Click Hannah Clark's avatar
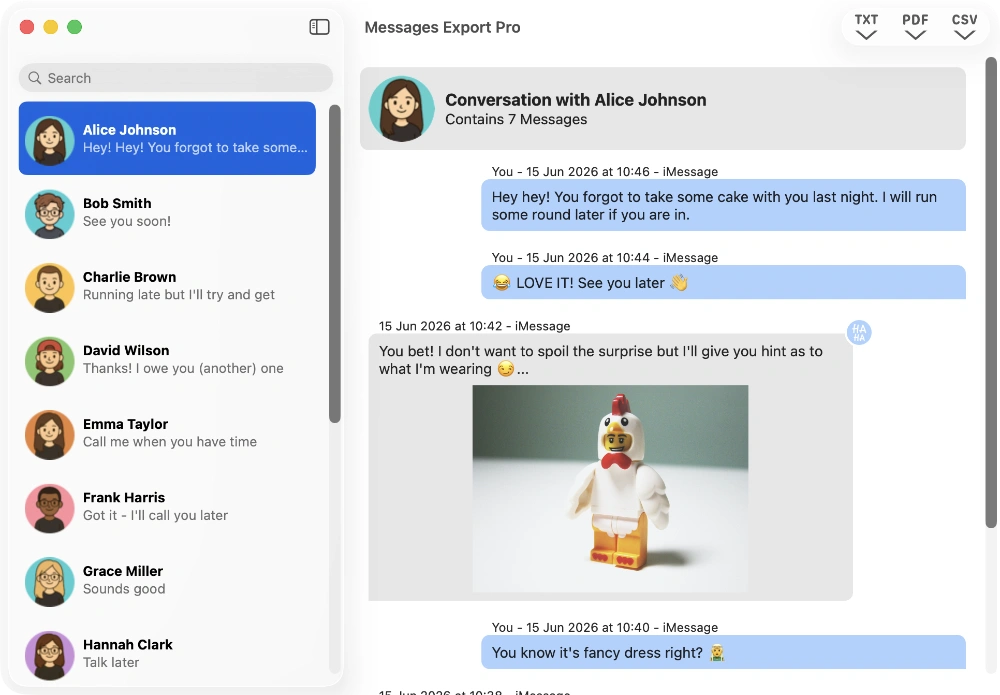The height and width of the screenshot is (695, 1000). (x=49, y=655)
